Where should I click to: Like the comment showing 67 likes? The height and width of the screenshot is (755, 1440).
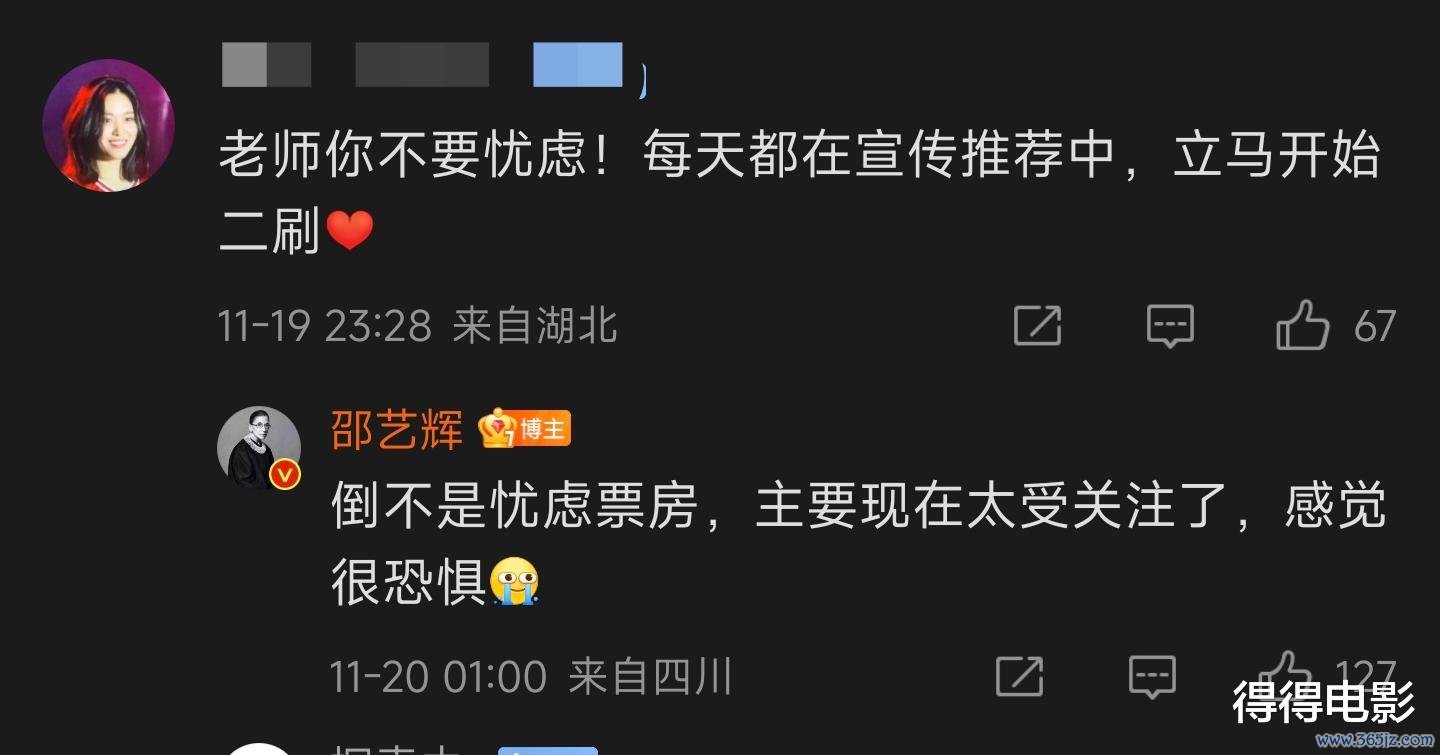[1303, 326]
